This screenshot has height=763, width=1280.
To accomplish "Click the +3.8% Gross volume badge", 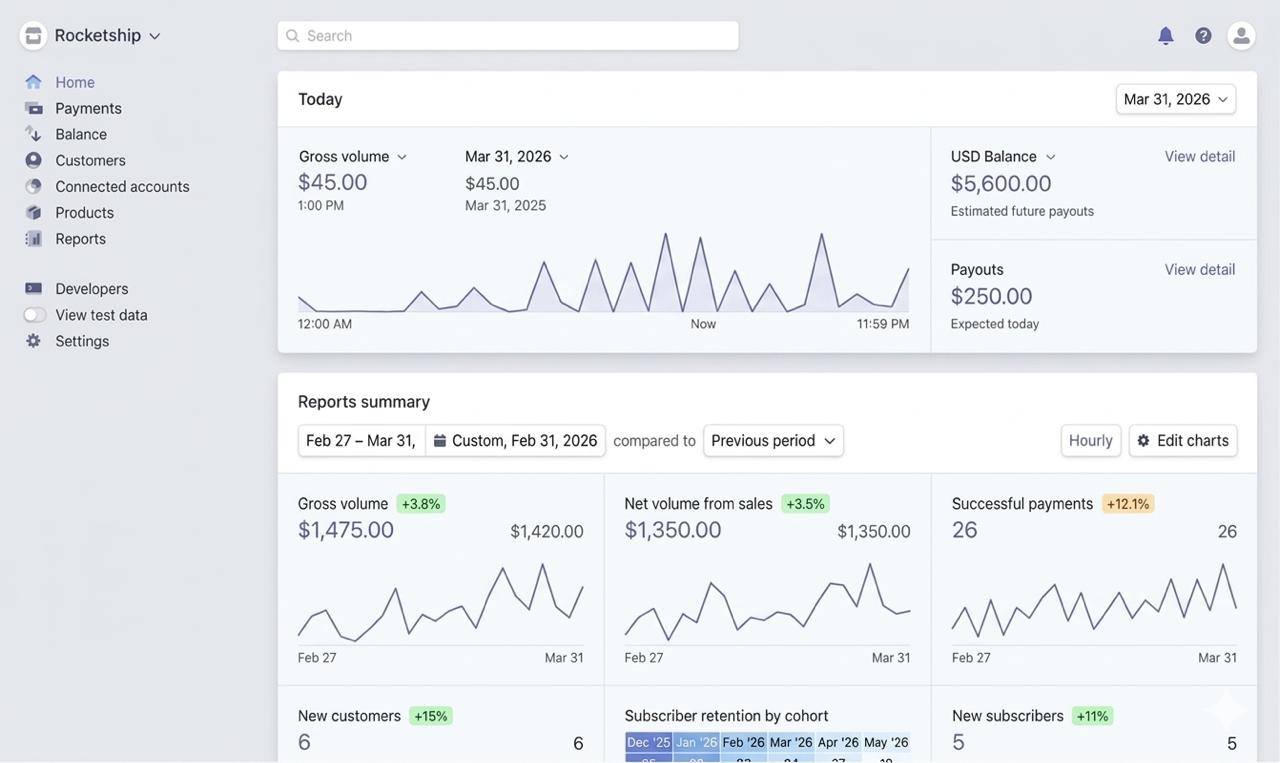I will click(x=421, y=504).
